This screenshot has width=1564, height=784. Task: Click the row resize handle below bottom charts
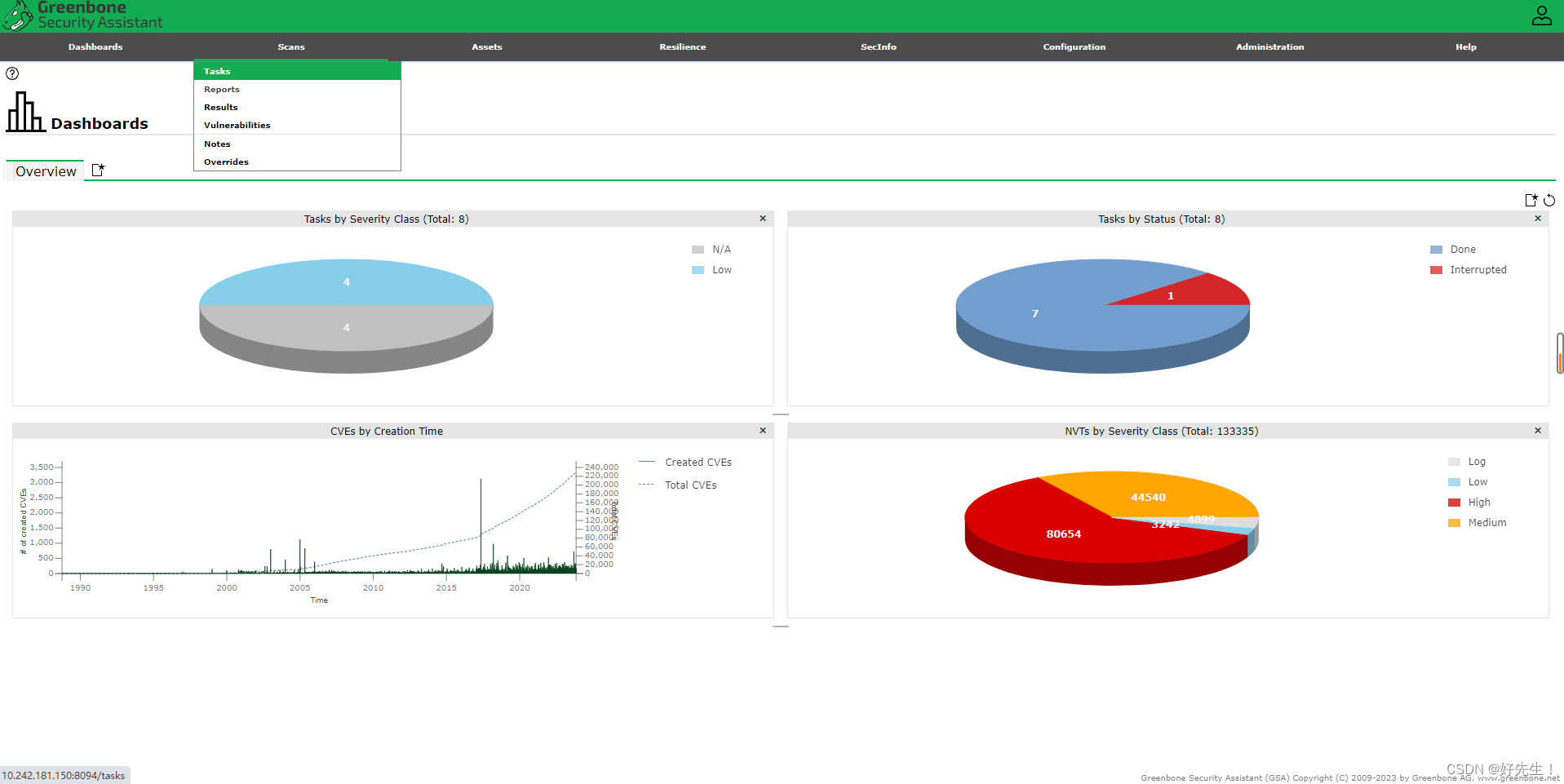781,627
